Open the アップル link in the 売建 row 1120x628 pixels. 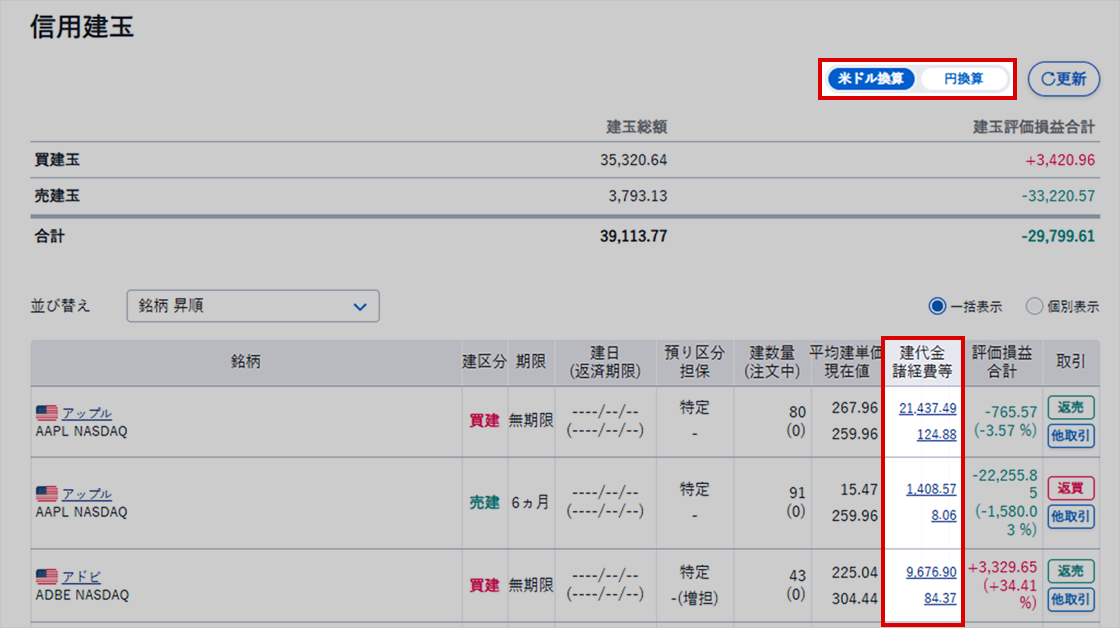(87, 494)
